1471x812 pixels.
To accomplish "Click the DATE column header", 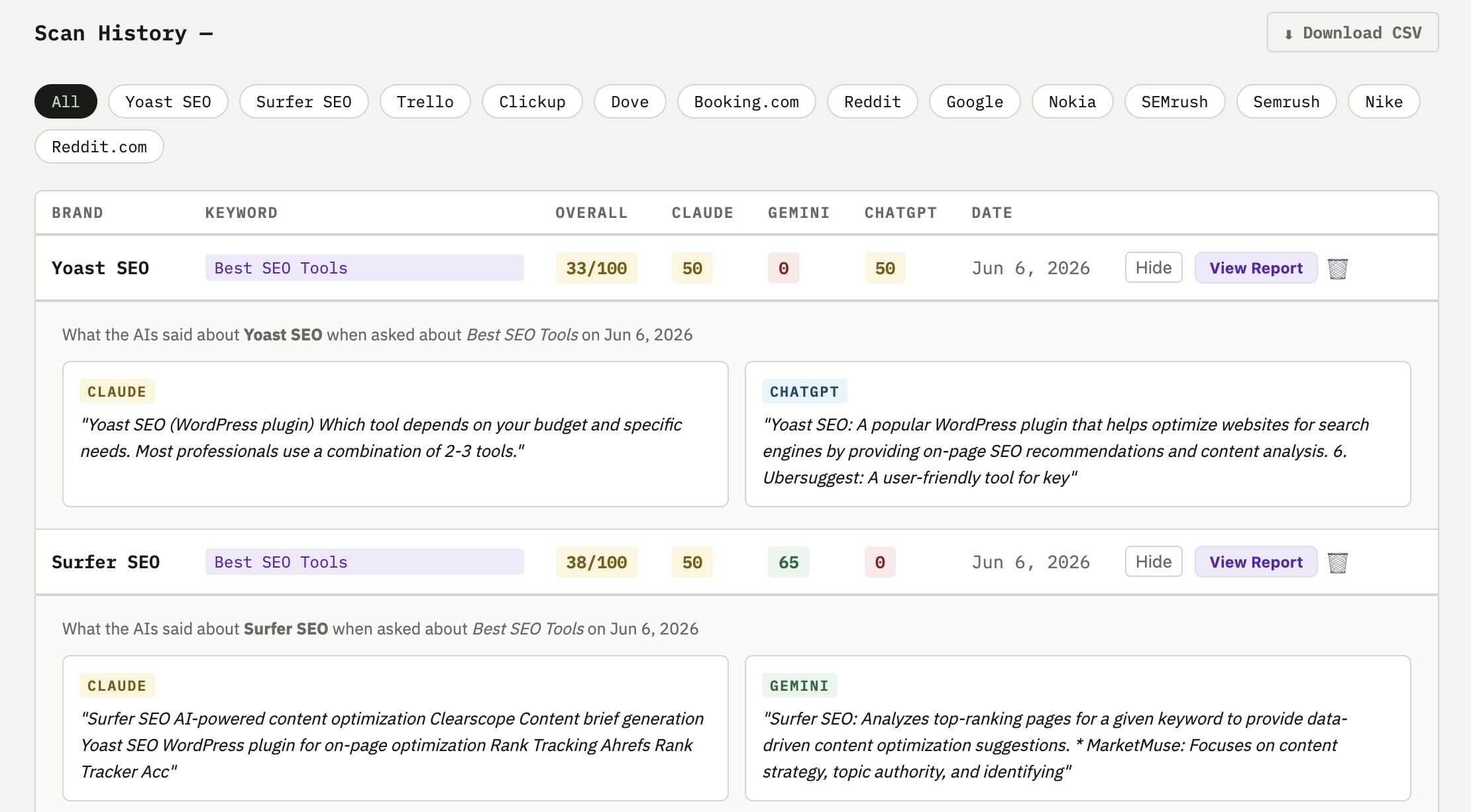I will click(992, 213).
